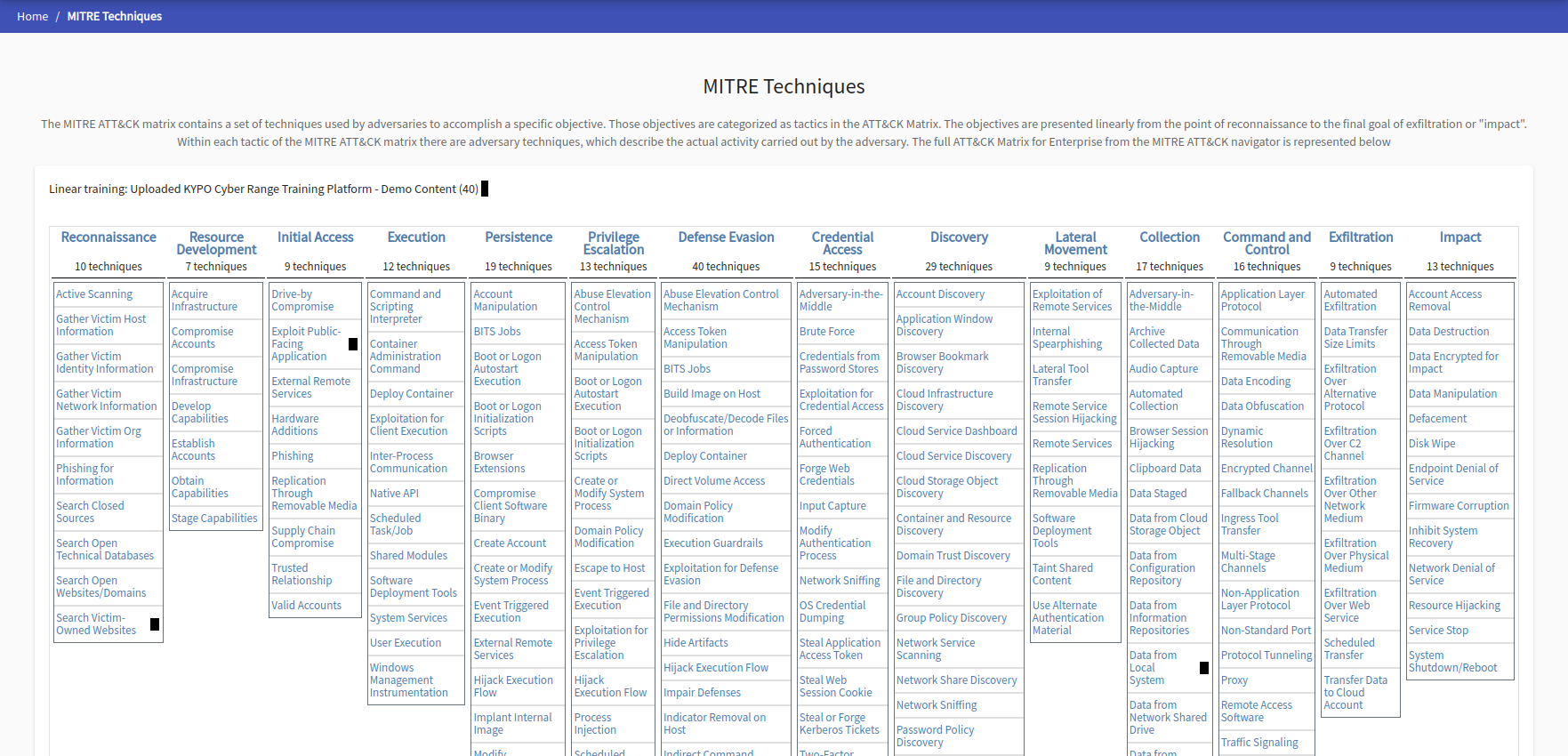The width and height of the screenshot is (1568, 756).
Task: Open Brute Force technique
Action: pyautogui.click(x=827, y=332)
